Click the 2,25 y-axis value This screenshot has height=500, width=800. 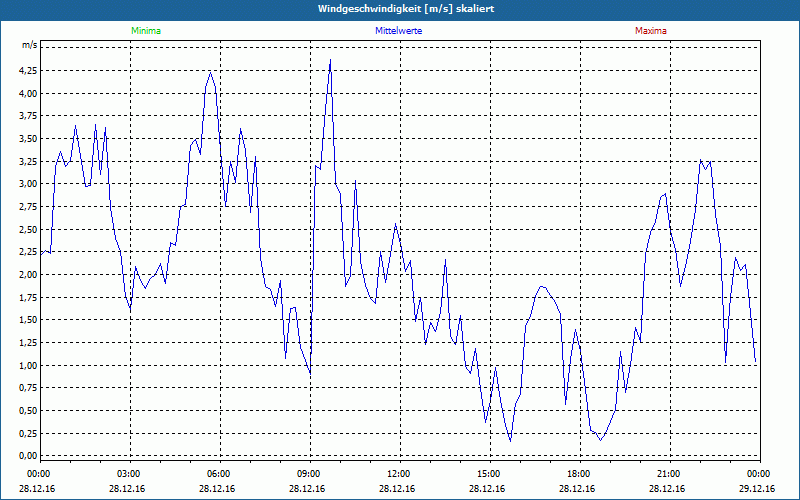[28, 252]
